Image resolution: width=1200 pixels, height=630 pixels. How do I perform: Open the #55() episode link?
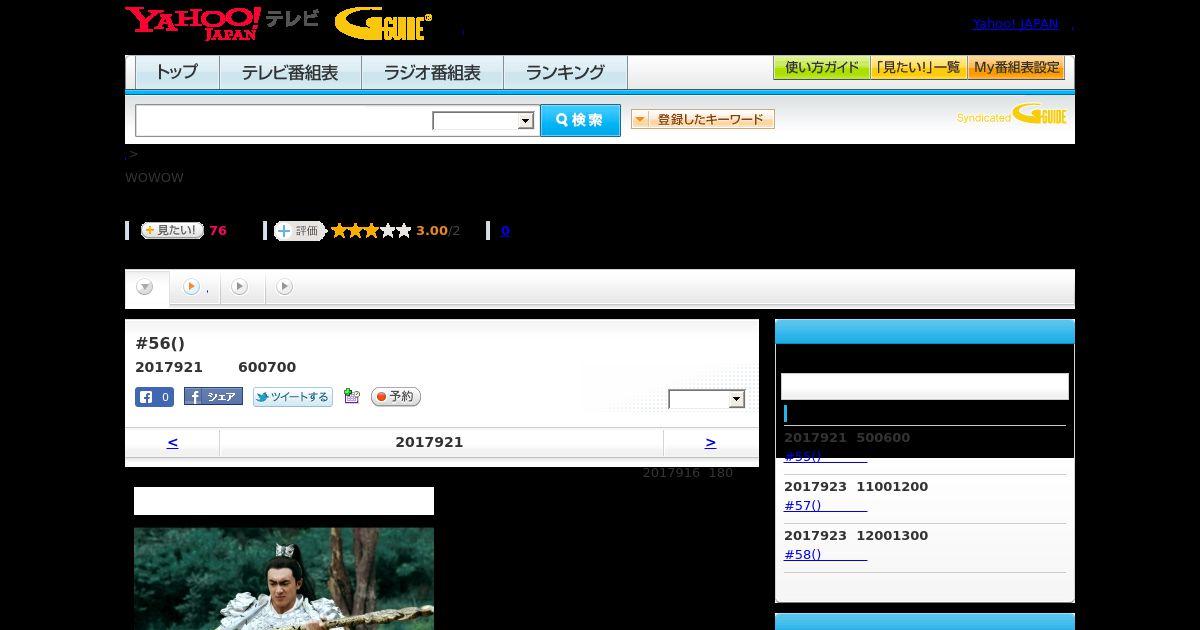[825, 456]
